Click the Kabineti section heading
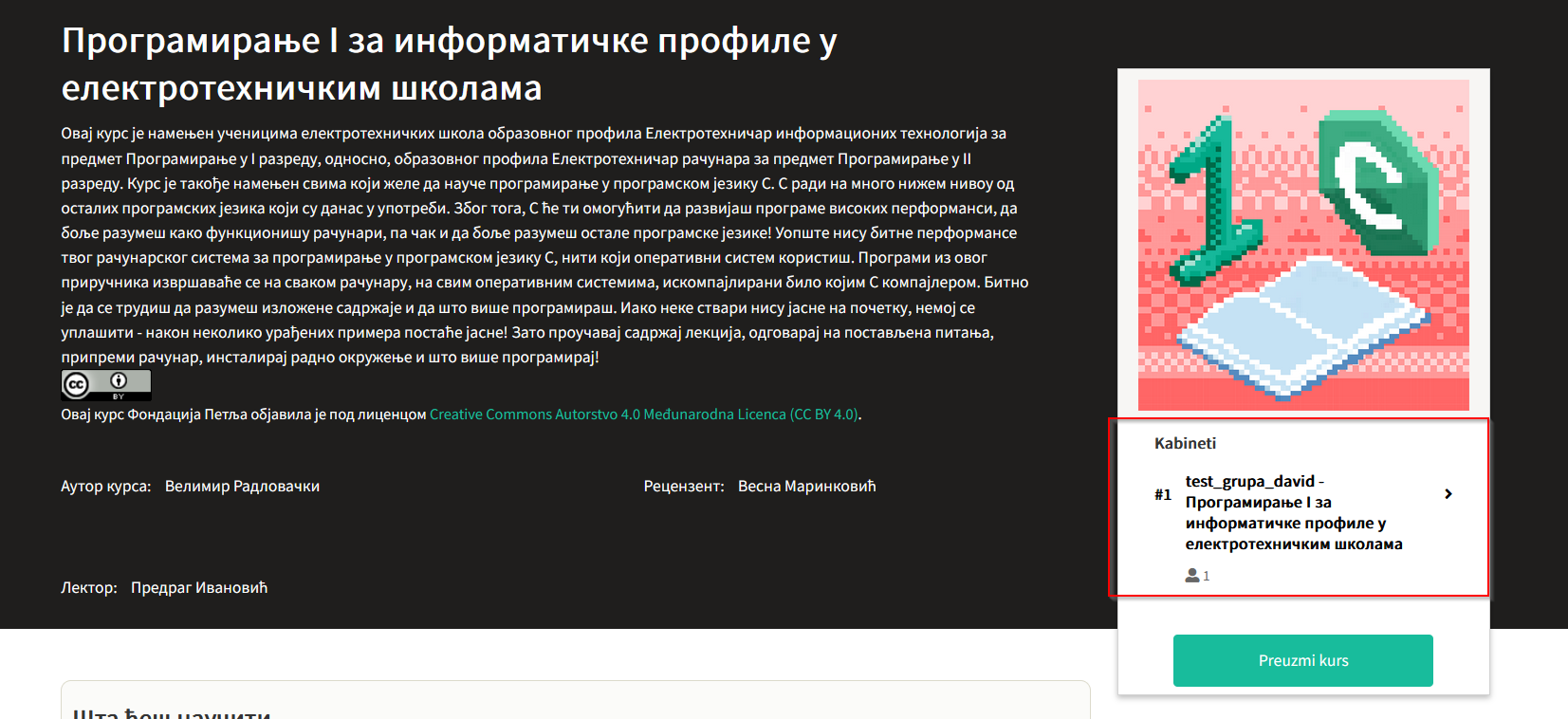This screenshot has height=719, width=1568. (1185, 443)
